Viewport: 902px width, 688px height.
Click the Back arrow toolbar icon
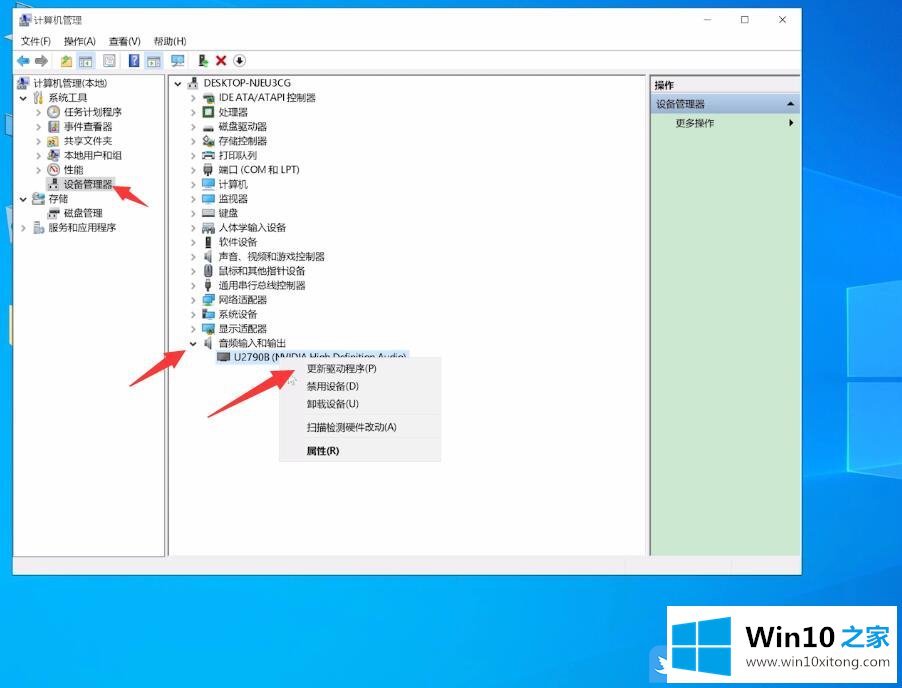23,60
